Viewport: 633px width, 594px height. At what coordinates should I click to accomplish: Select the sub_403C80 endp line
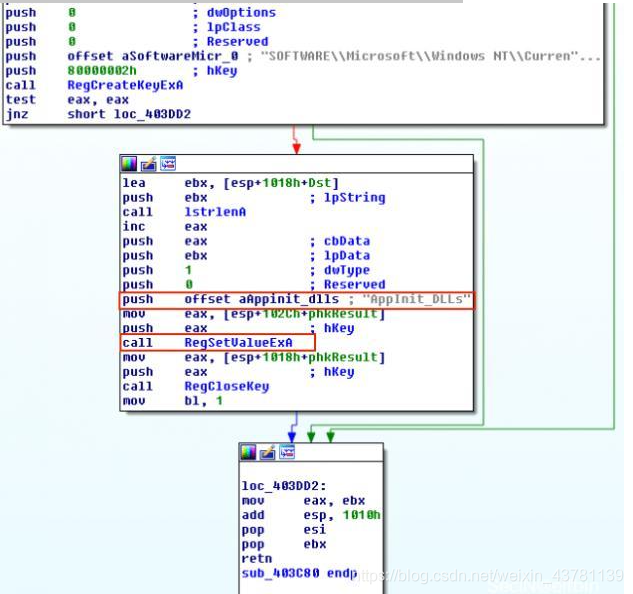pos(299,573)
